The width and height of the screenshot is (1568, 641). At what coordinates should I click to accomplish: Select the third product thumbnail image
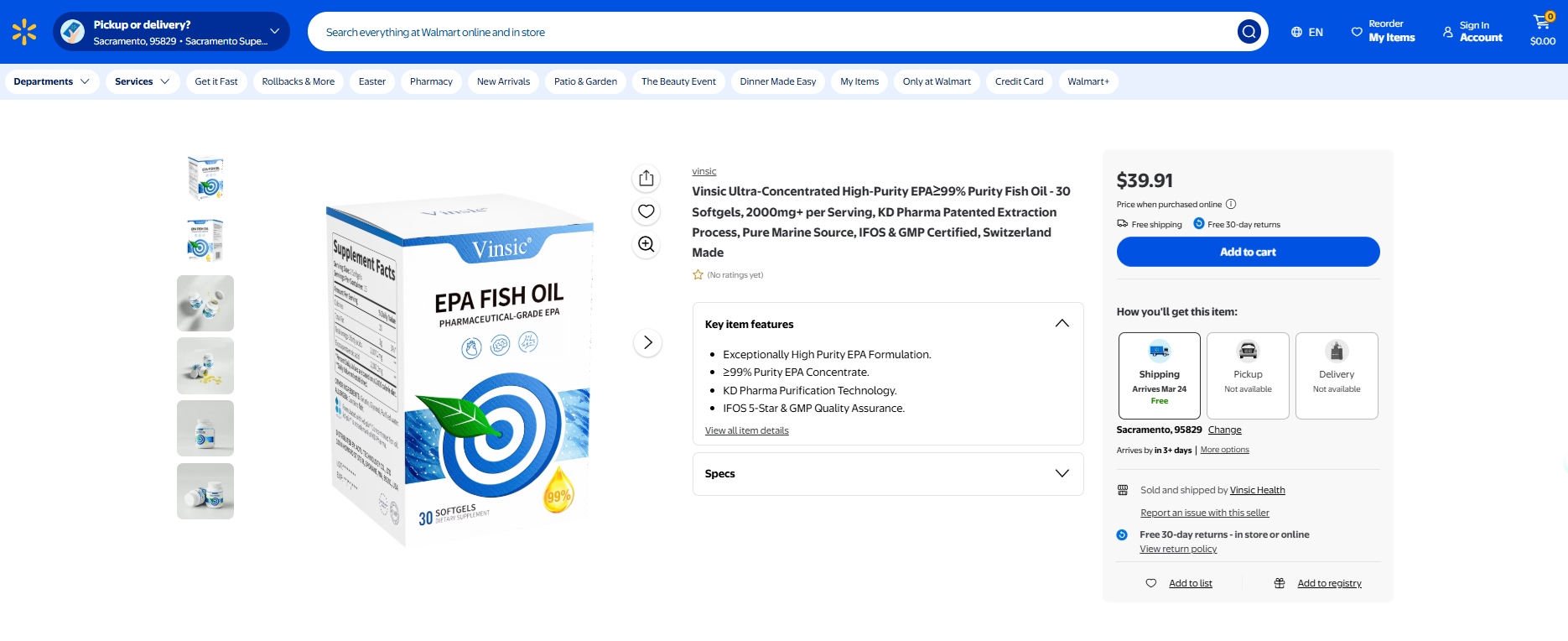pos(205,303)
